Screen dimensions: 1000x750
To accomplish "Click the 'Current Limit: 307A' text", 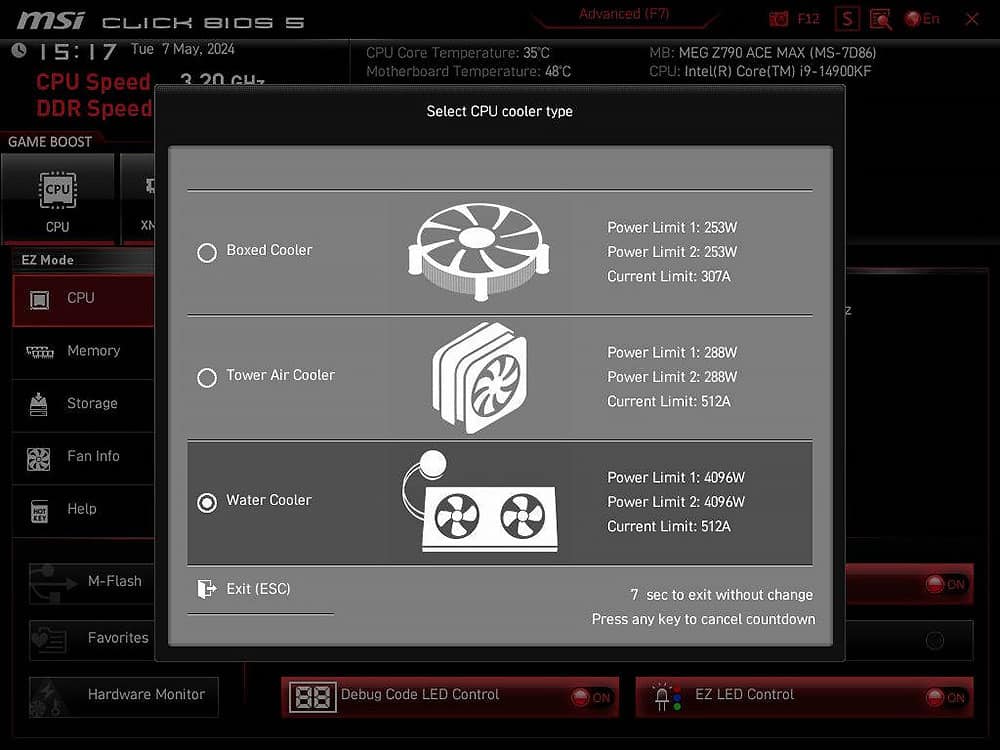I will tap(669, 276).
